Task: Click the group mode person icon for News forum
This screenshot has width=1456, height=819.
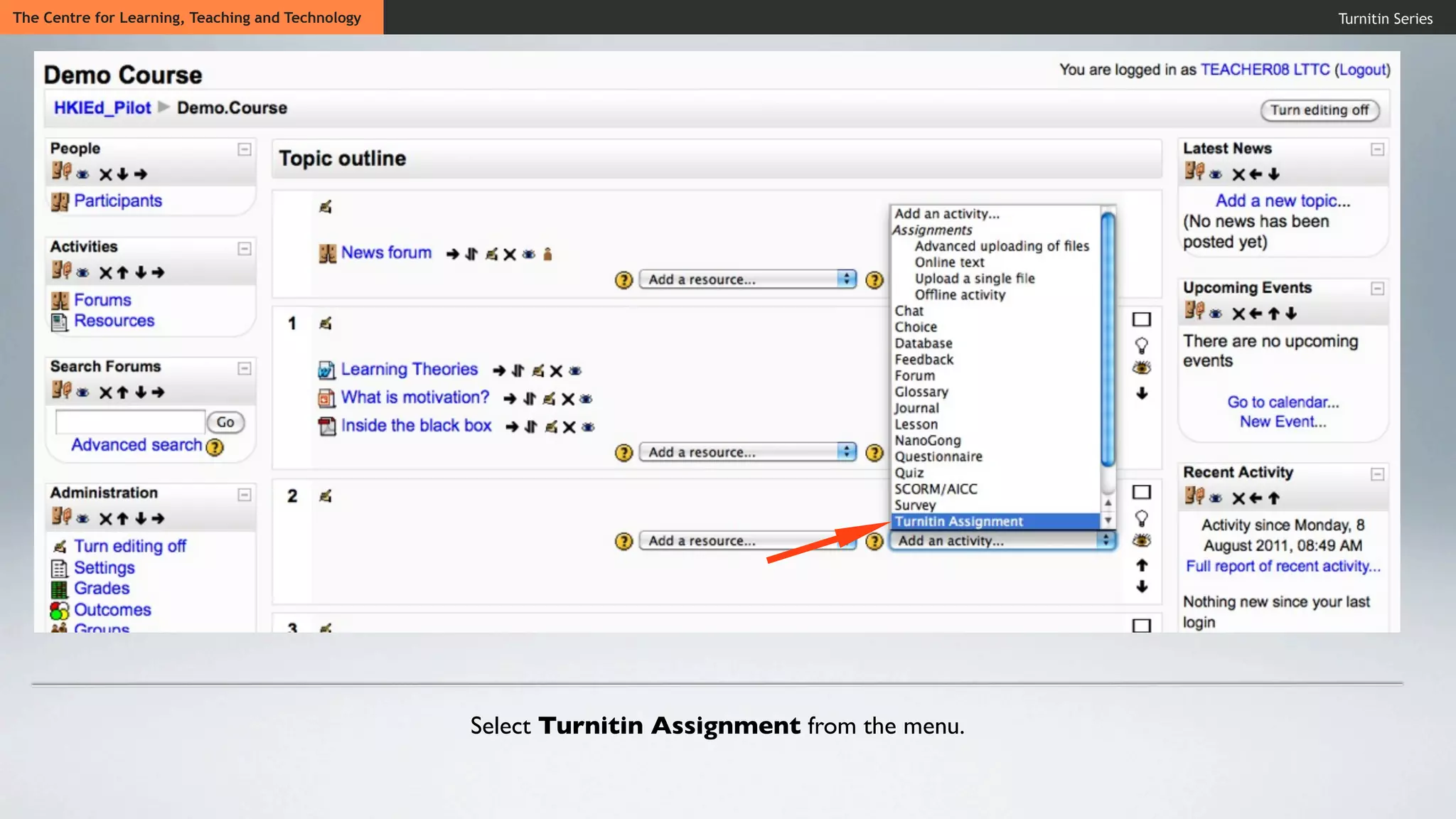Action: coord(547,254)
